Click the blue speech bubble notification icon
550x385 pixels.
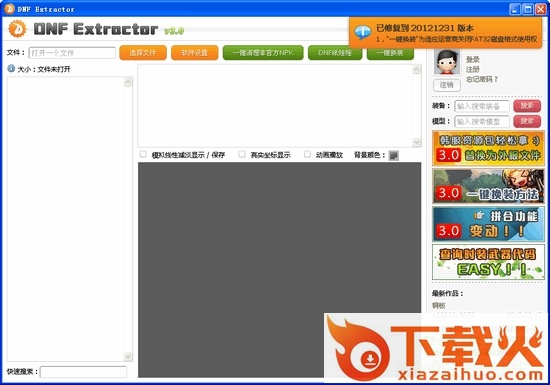coord(363,32)
